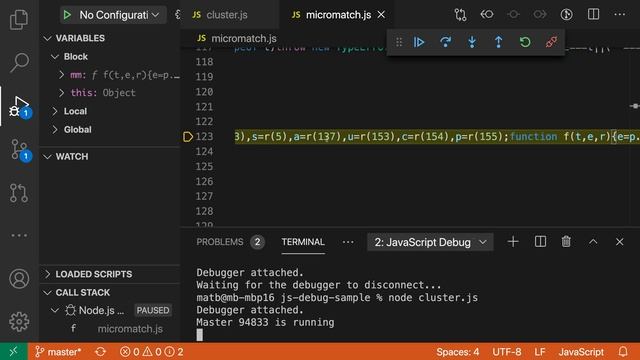Viewport: 640px width, 360px height.
Task: Open timeline history icon in editor toolbar
Action: (x=567, y=15)
